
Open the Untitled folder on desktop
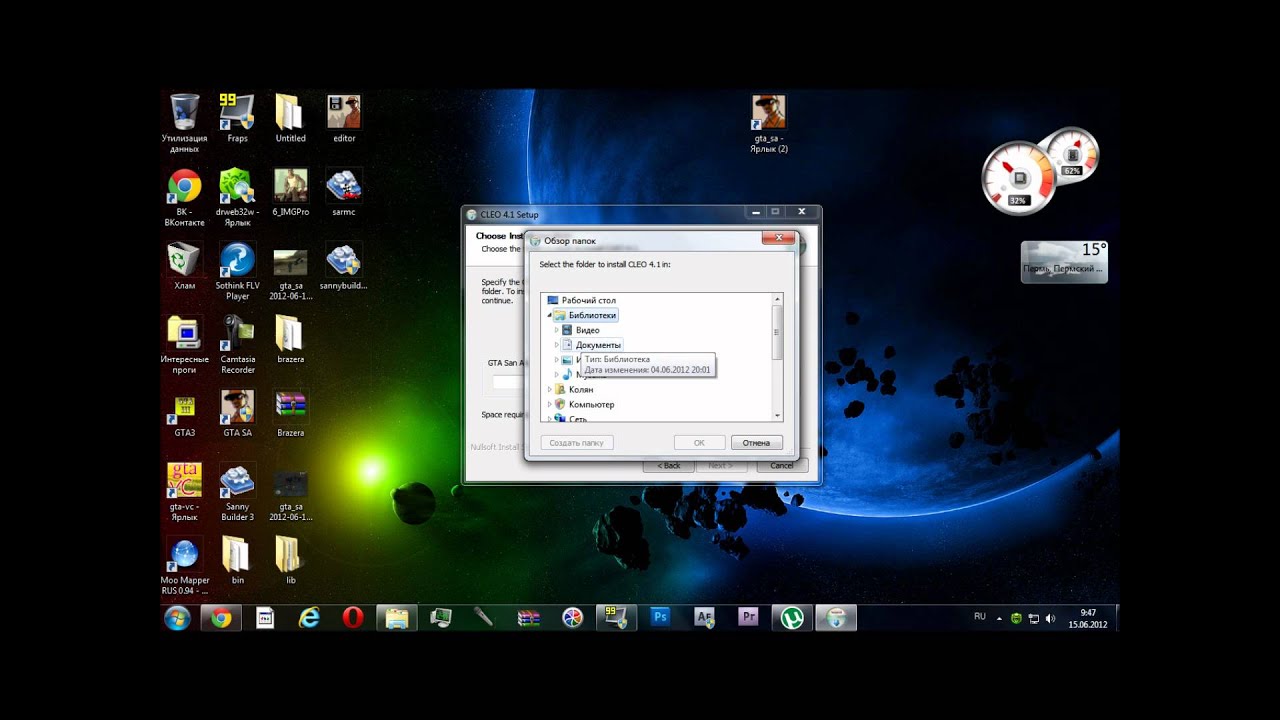[290, 118]
